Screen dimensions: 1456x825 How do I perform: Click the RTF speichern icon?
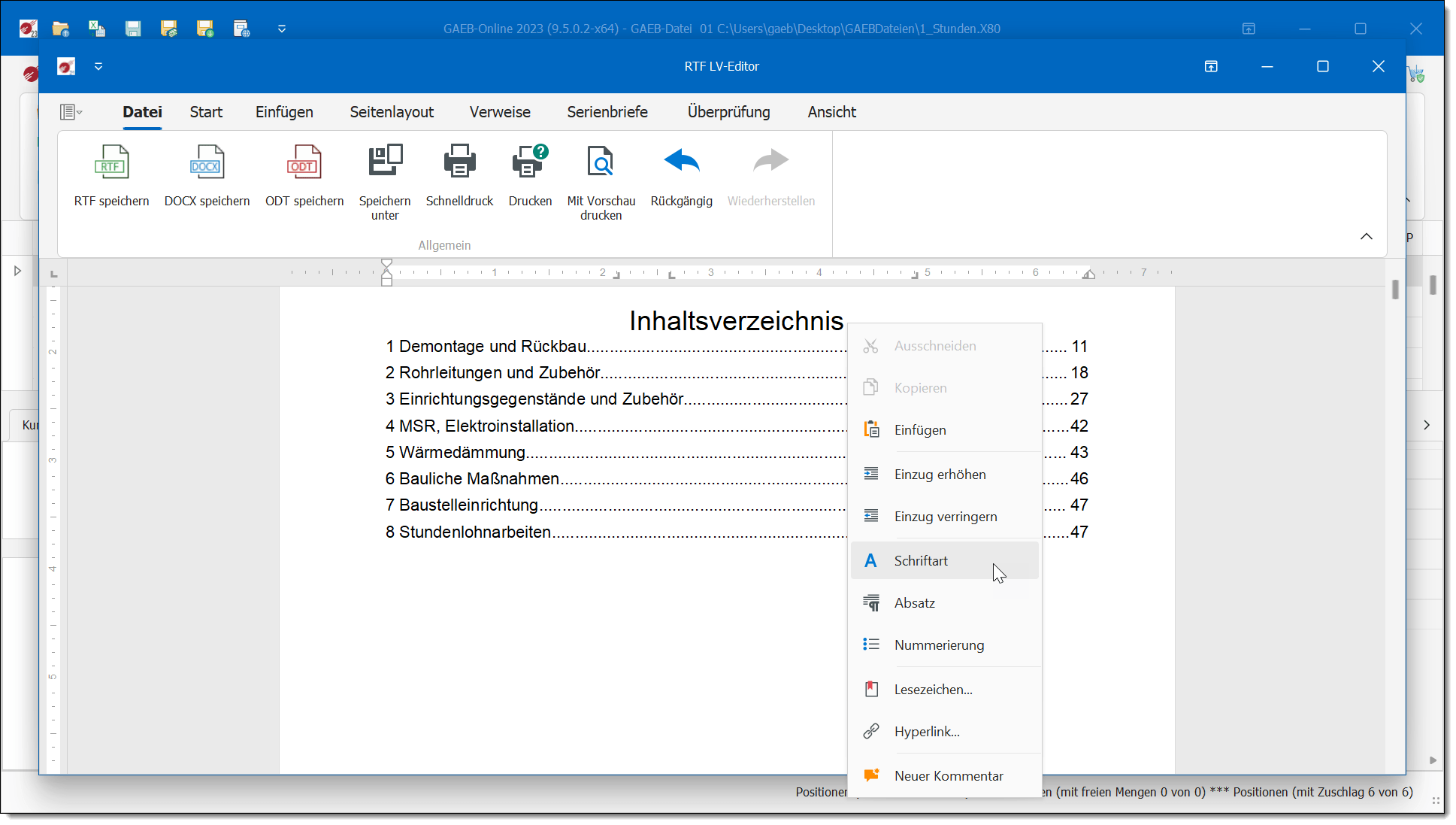[111, 162]
